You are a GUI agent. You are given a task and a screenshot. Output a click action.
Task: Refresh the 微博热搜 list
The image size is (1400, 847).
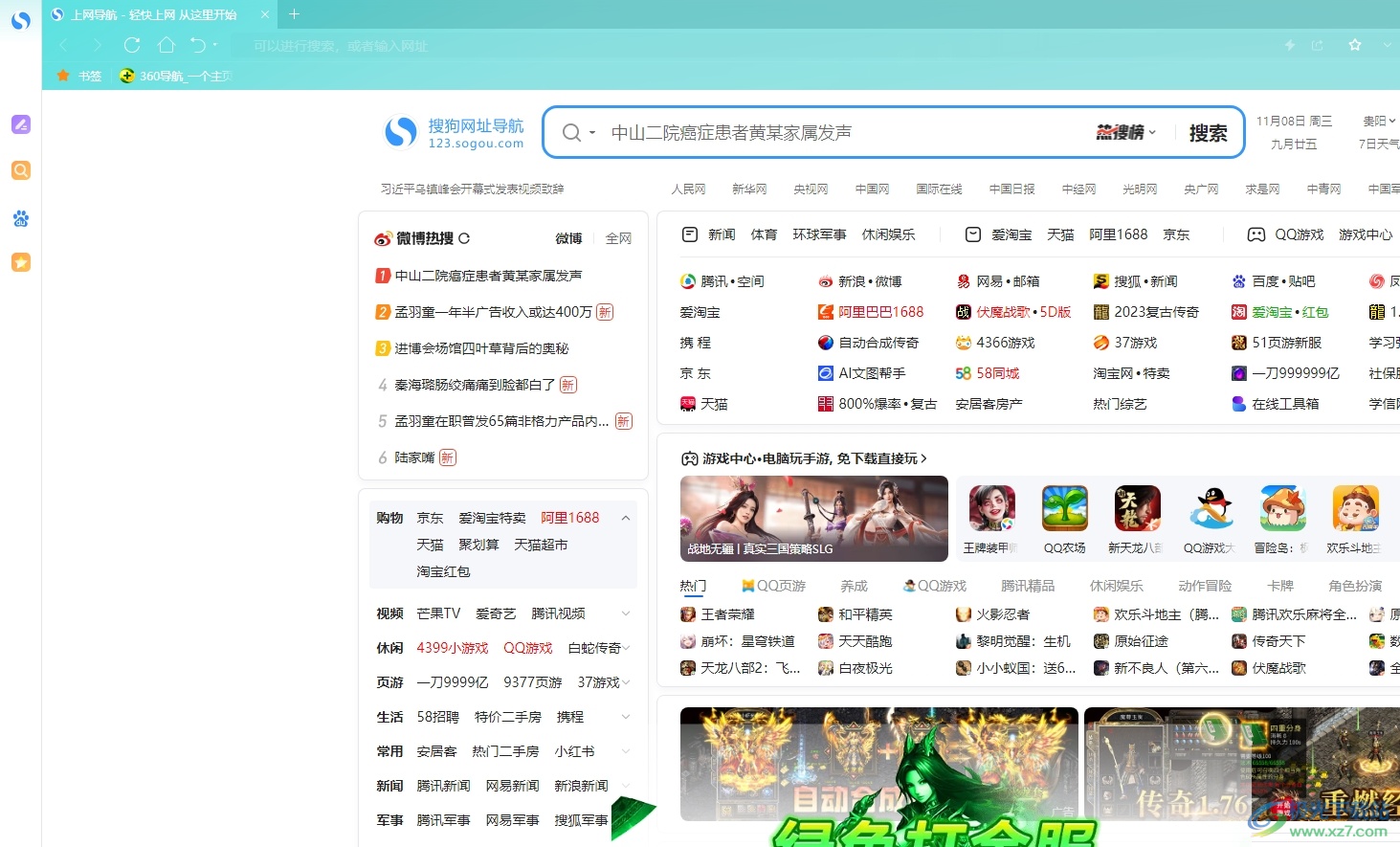pyautogui.click(x=464, y=238)
